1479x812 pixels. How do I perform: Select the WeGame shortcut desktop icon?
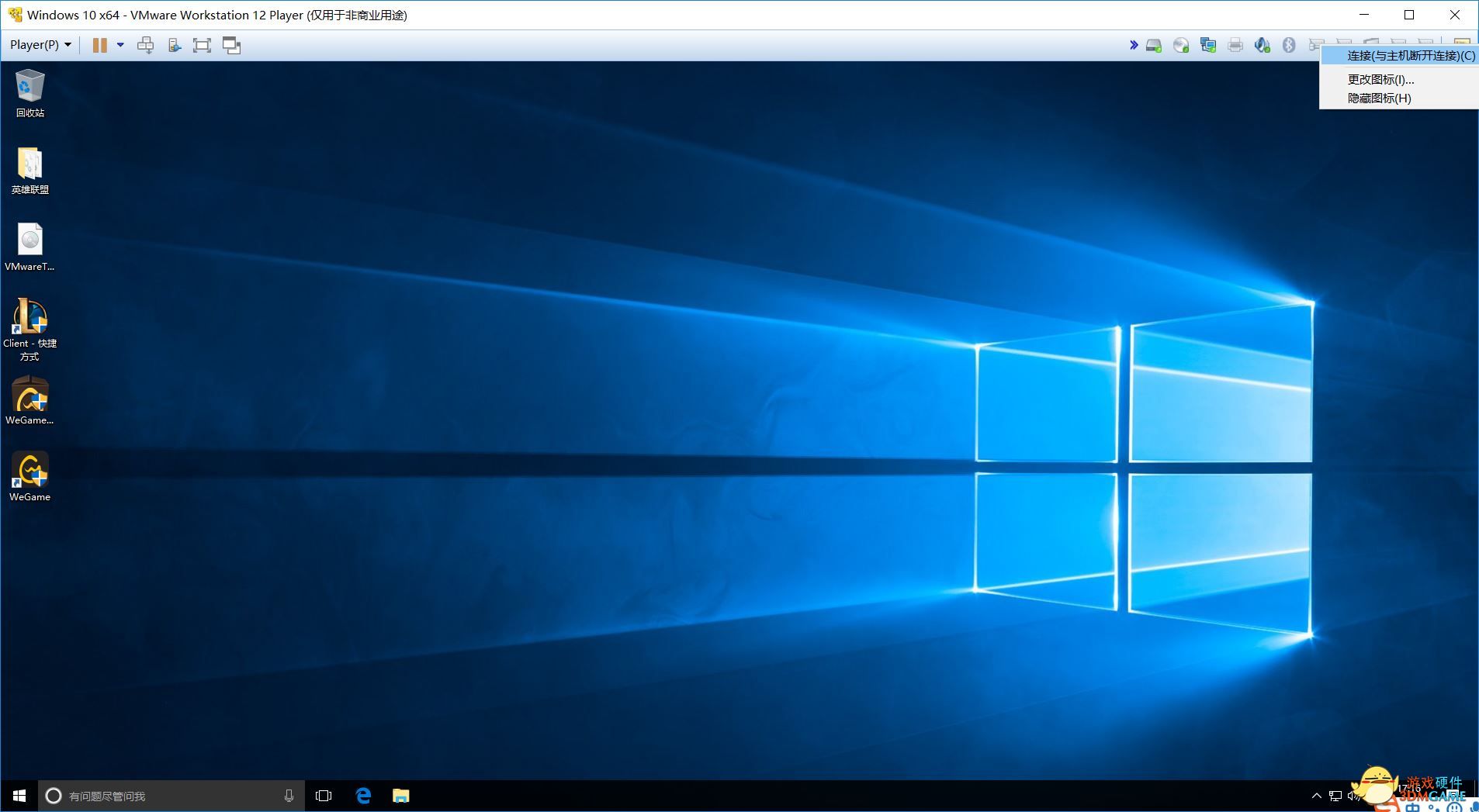[x=30, y=478]
